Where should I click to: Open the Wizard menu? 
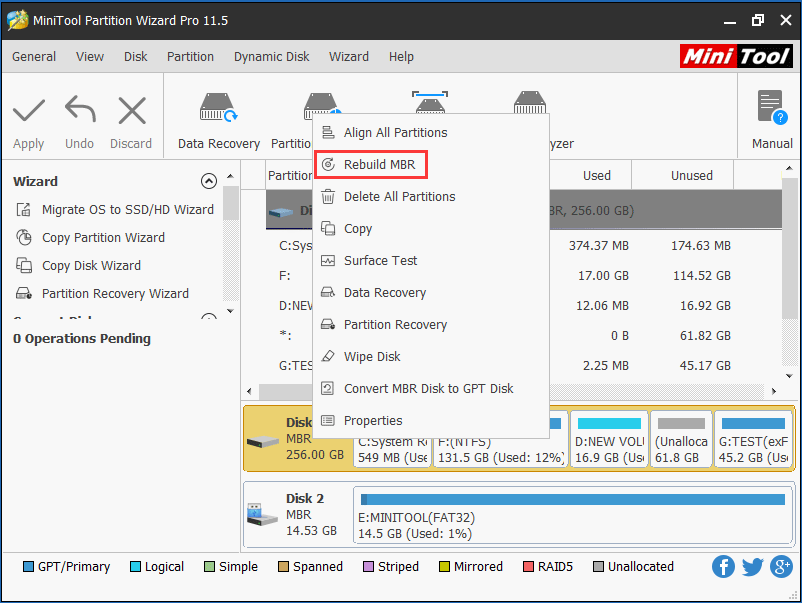349,56
